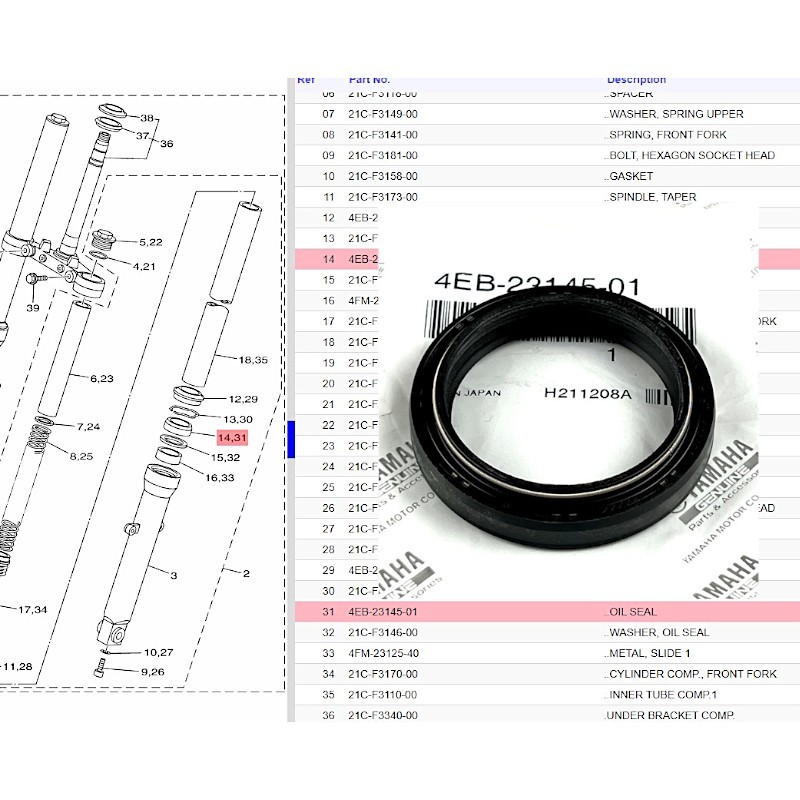Select the SPINDLE, TAPER description
The image size is (800, 800).
coord(650,197)
